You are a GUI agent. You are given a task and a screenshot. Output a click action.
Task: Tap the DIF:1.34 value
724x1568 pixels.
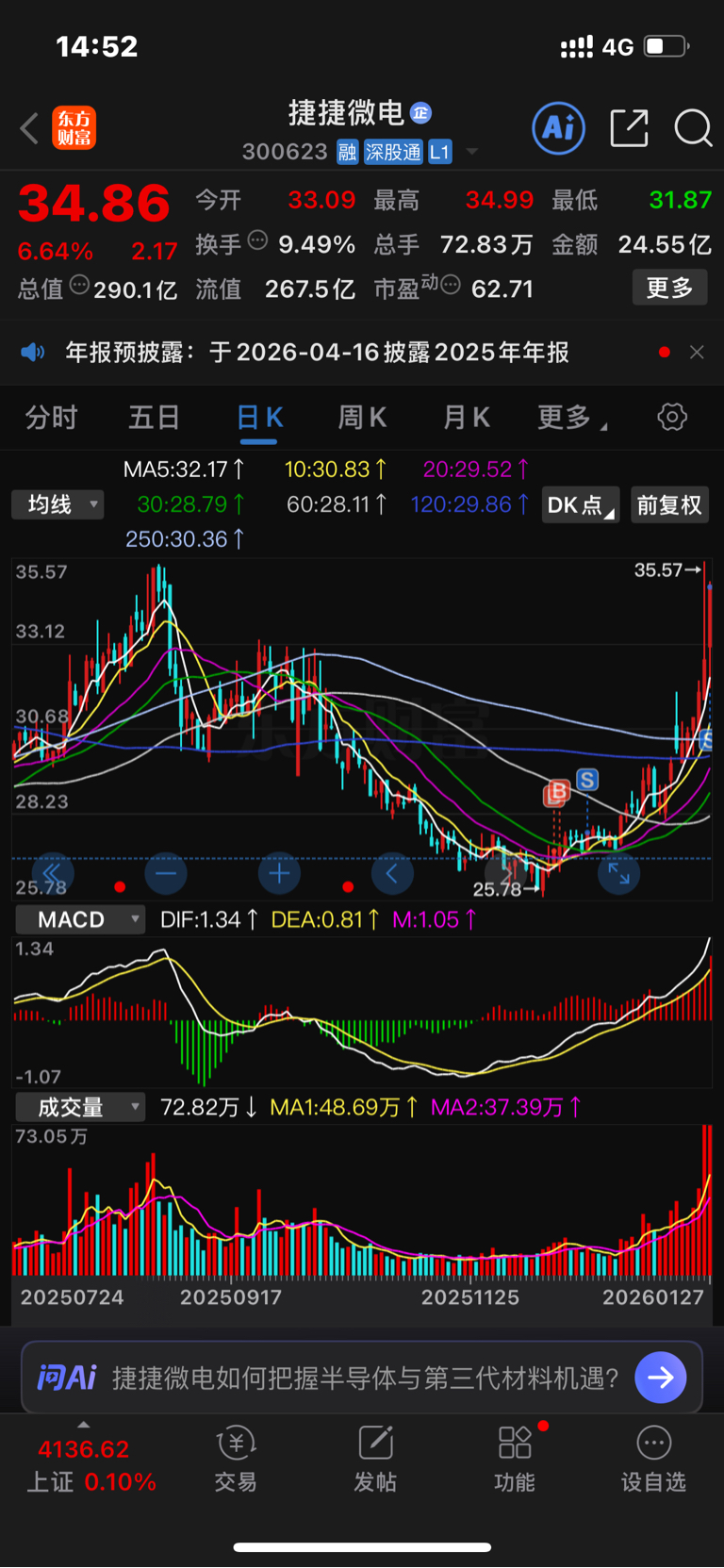pyautogui.click(x=209, y=919)
